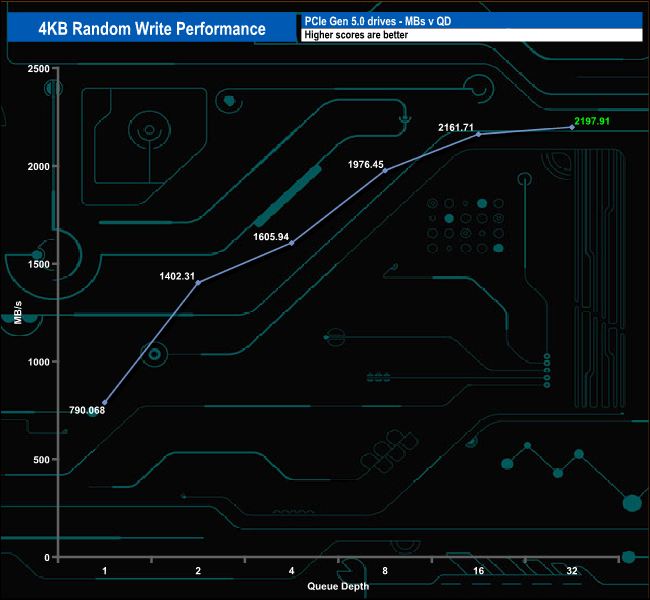The width and height of the screenshot is (650, 600).
Task: Click the 2161.71 data label
Action: click(x=456, y=127)
